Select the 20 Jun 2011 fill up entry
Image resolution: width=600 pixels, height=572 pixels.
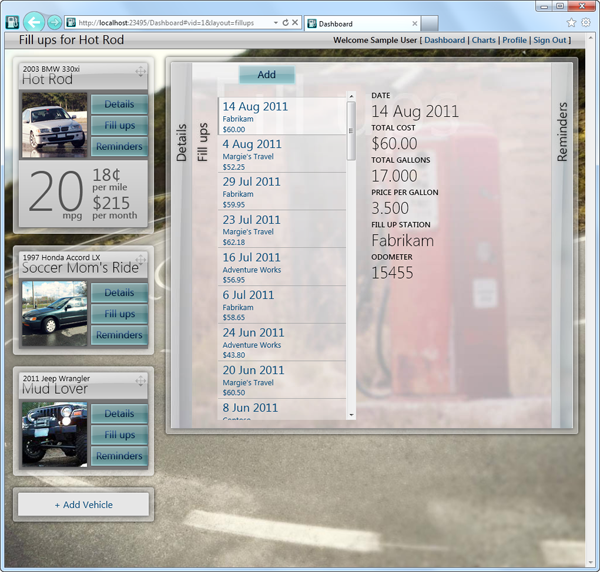[x=282, y=380]
